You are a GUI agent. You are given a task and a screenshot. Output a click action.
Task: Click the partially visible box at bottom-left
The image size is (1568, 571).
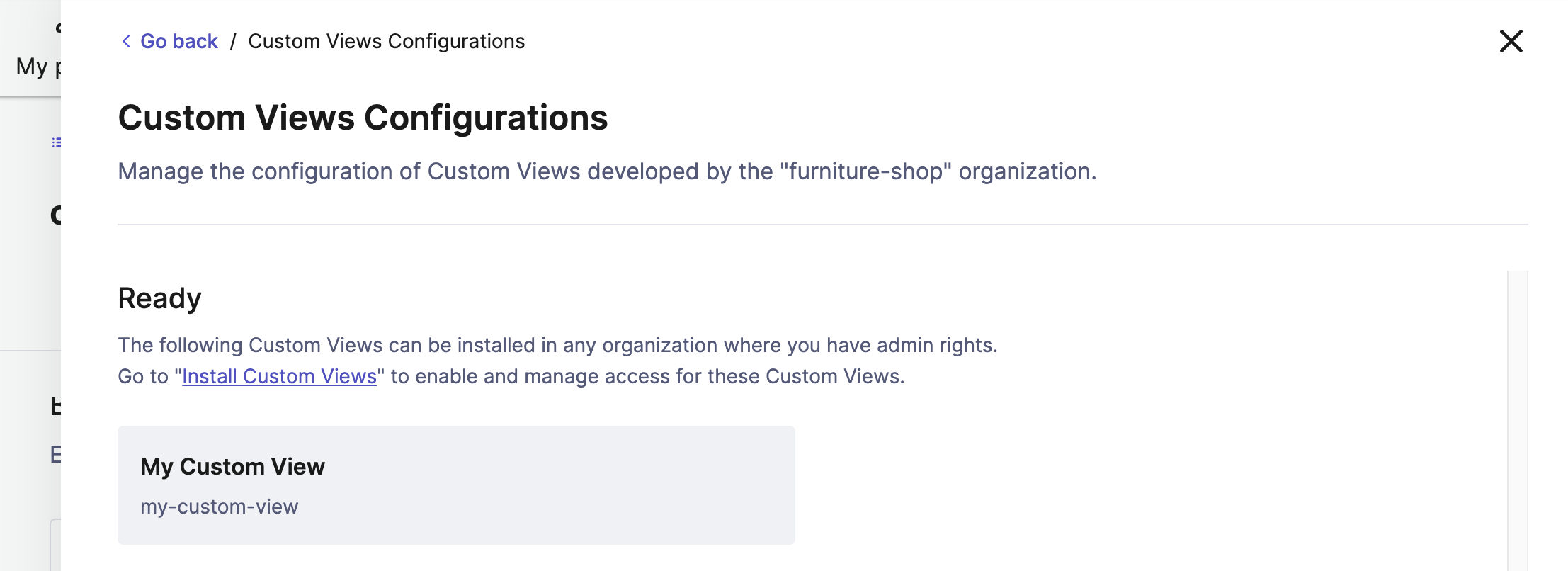(55, 544)
